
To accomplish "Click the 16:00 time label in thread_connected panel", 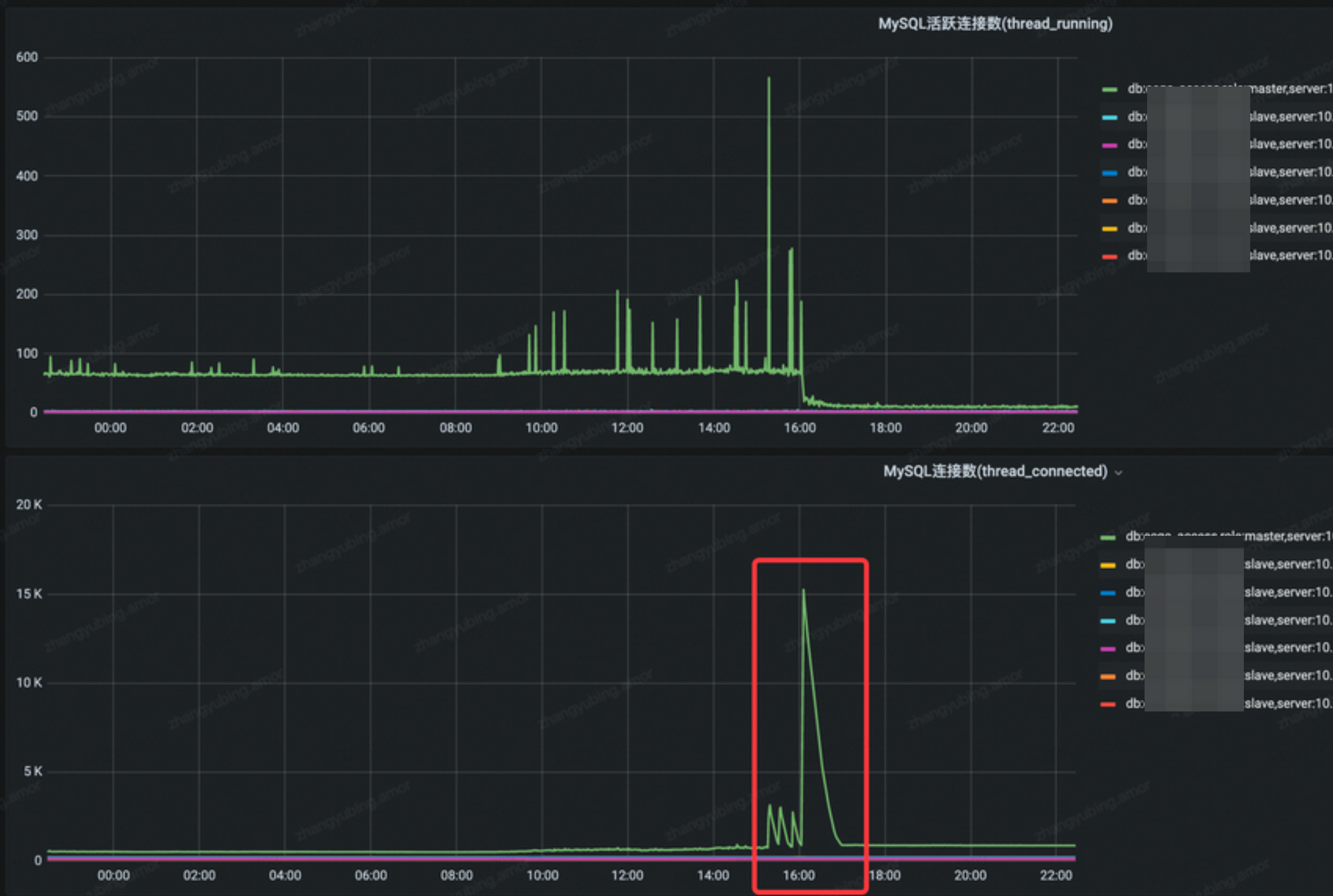I will [x=799, y=876].
